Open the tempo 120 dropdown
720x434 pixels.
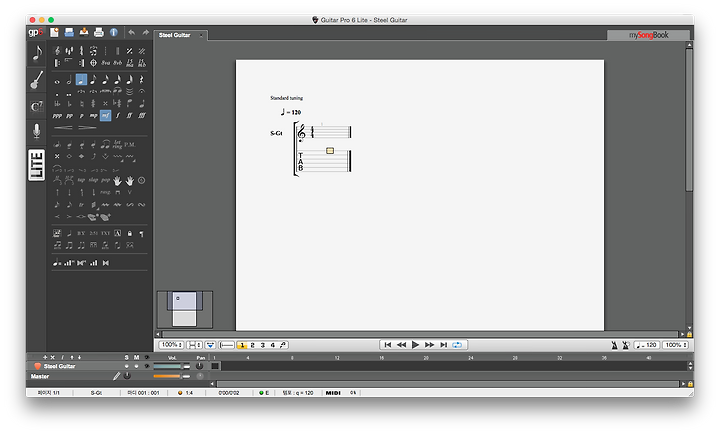point(647,345)
